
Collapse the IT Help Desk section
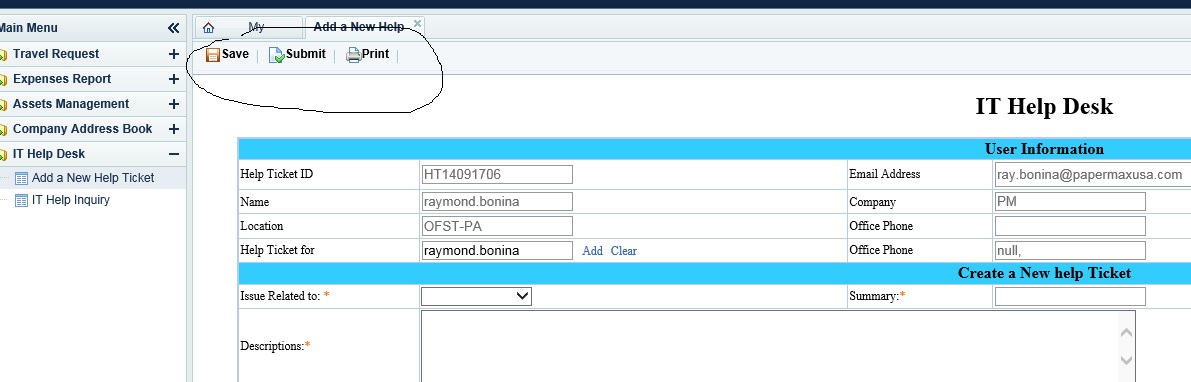click(173, 154)
